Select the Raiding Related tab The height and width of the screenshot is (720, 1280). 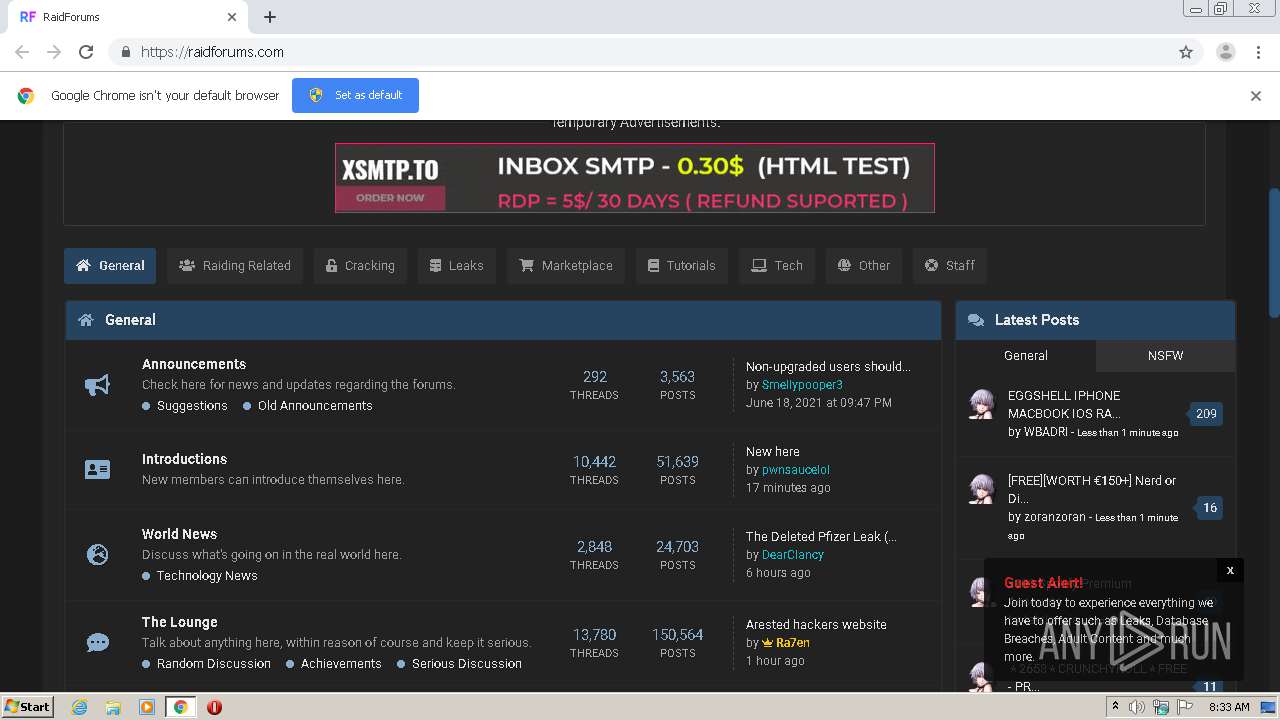click(x=235, y=266)
